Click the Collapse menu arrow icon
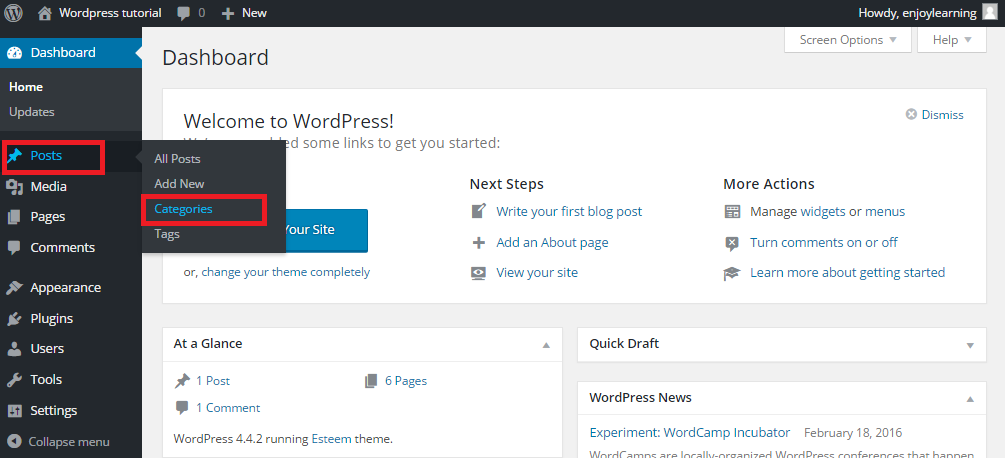This screenshot has height=458, width=1005. click(14, 441)
